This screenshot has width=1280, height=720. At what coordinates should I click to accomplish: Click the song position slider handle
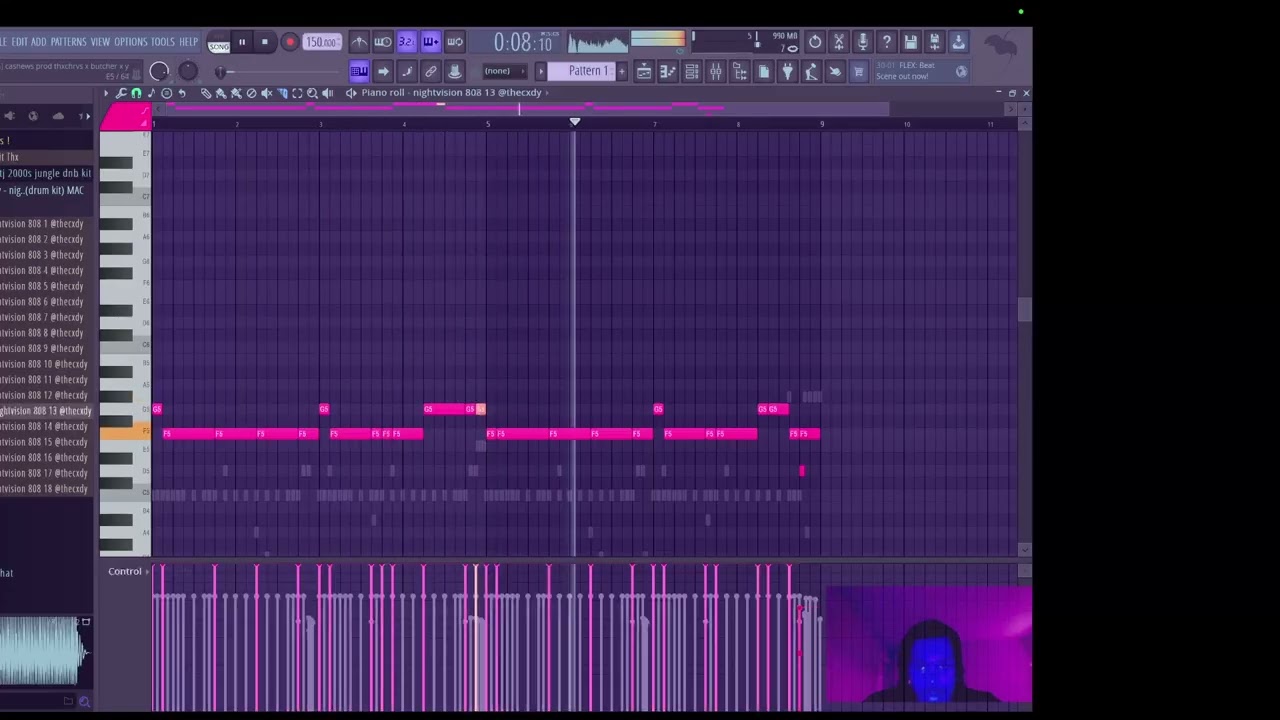220,72
